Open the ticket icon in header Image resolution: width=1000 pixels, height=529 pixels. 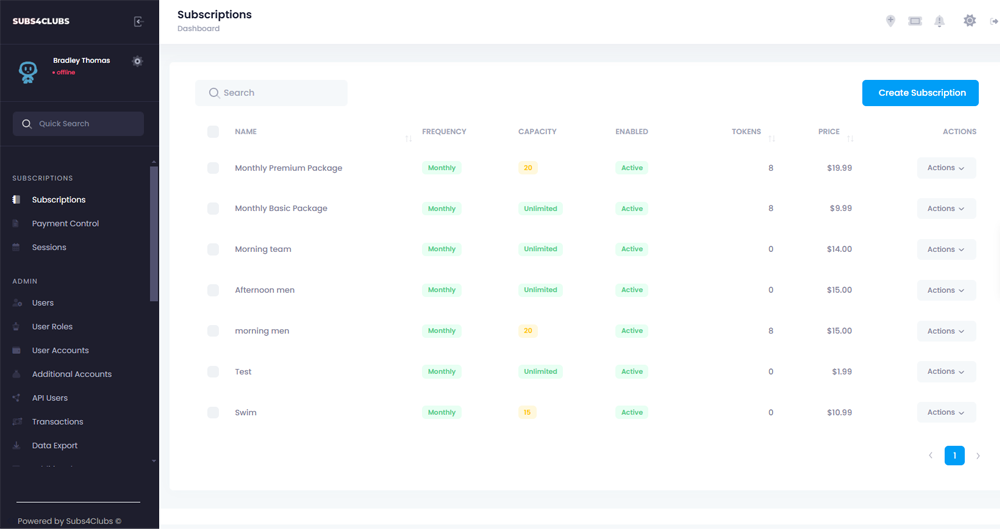(915, 21)
